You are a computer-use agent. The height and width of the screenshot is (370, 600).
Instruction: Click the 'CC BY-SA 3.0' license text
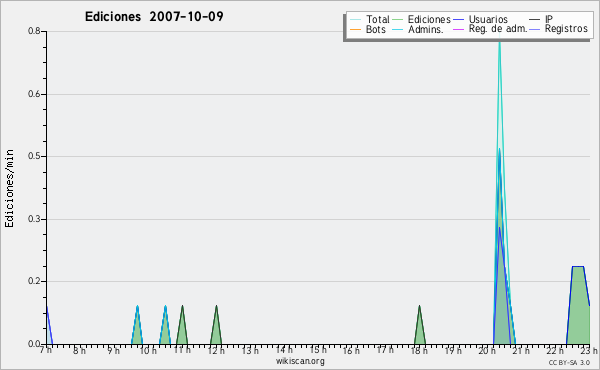click(569, 362)
